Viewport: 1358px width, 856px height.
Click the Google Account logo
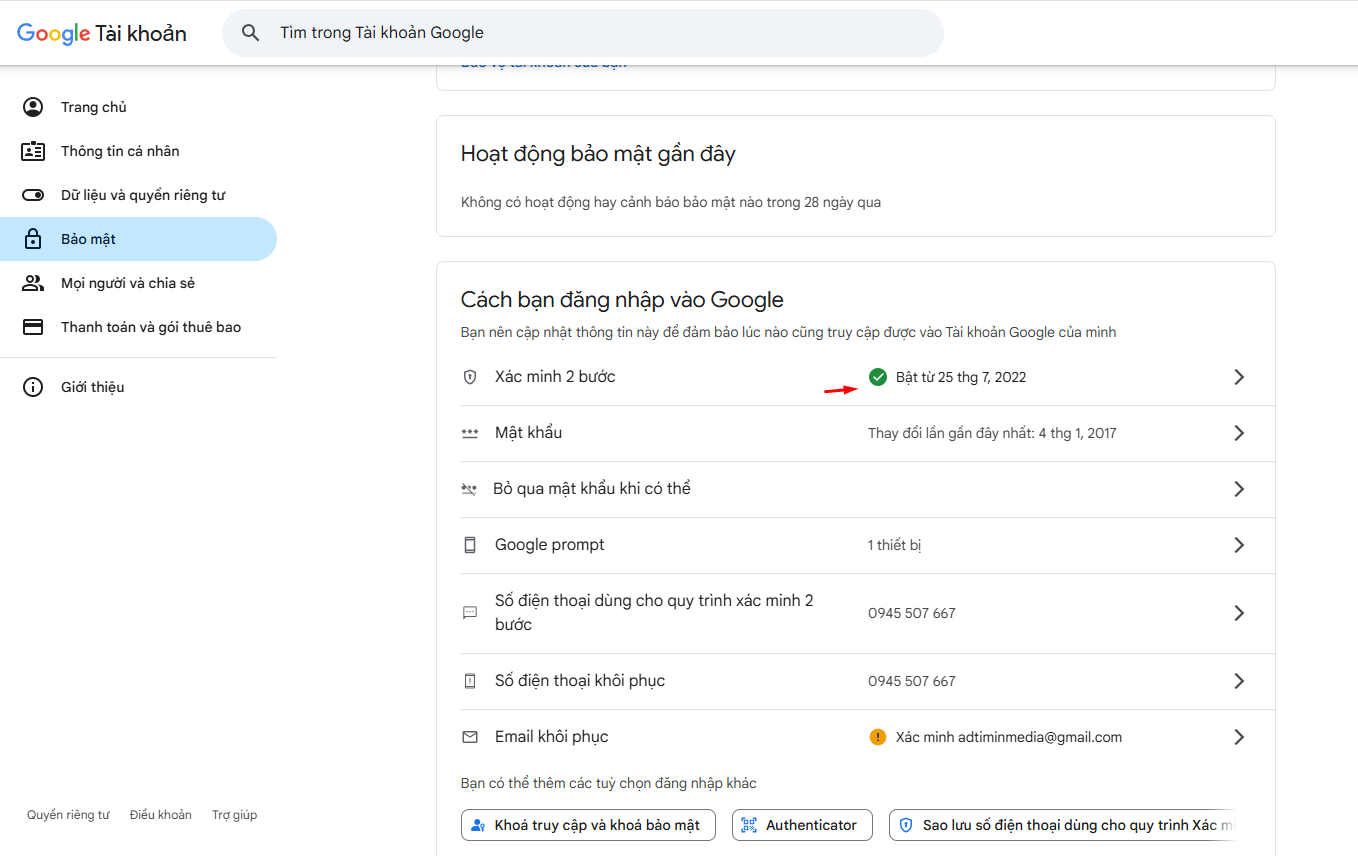click(x=101, y=33)
